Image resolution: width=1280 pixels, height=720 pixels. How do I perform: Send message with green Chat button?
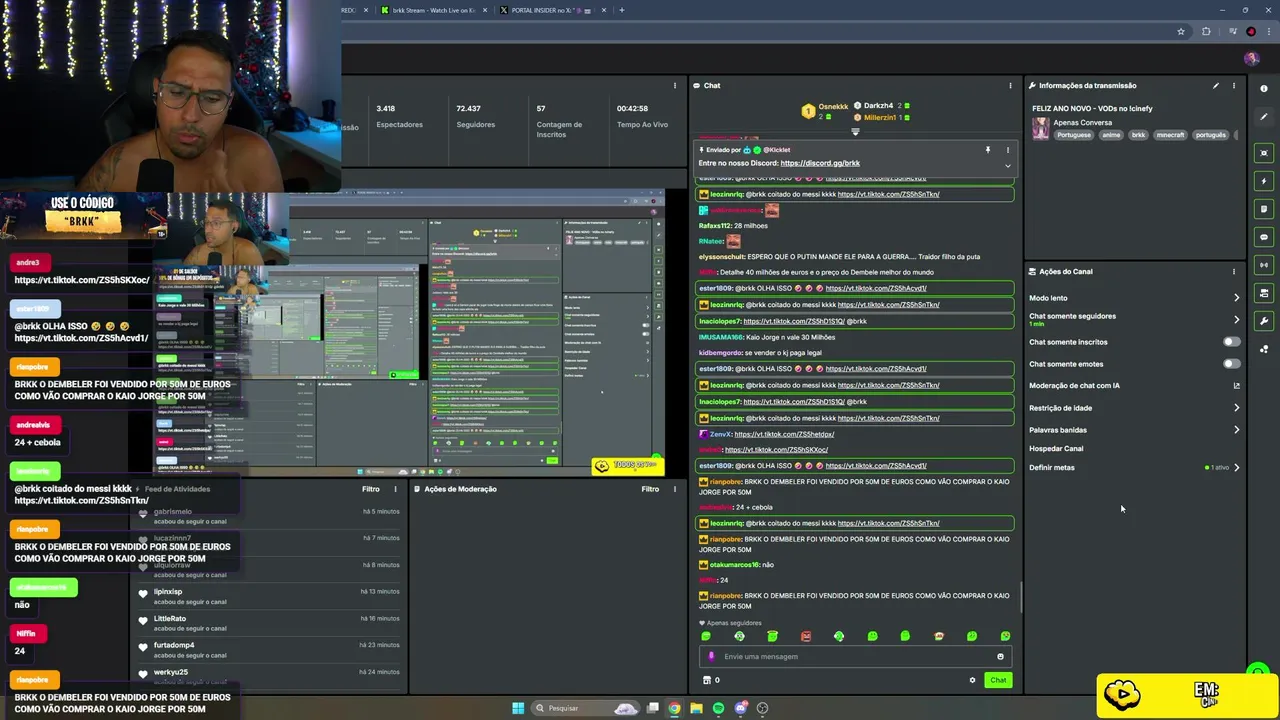pyautogui.click(x=998, y=680)
